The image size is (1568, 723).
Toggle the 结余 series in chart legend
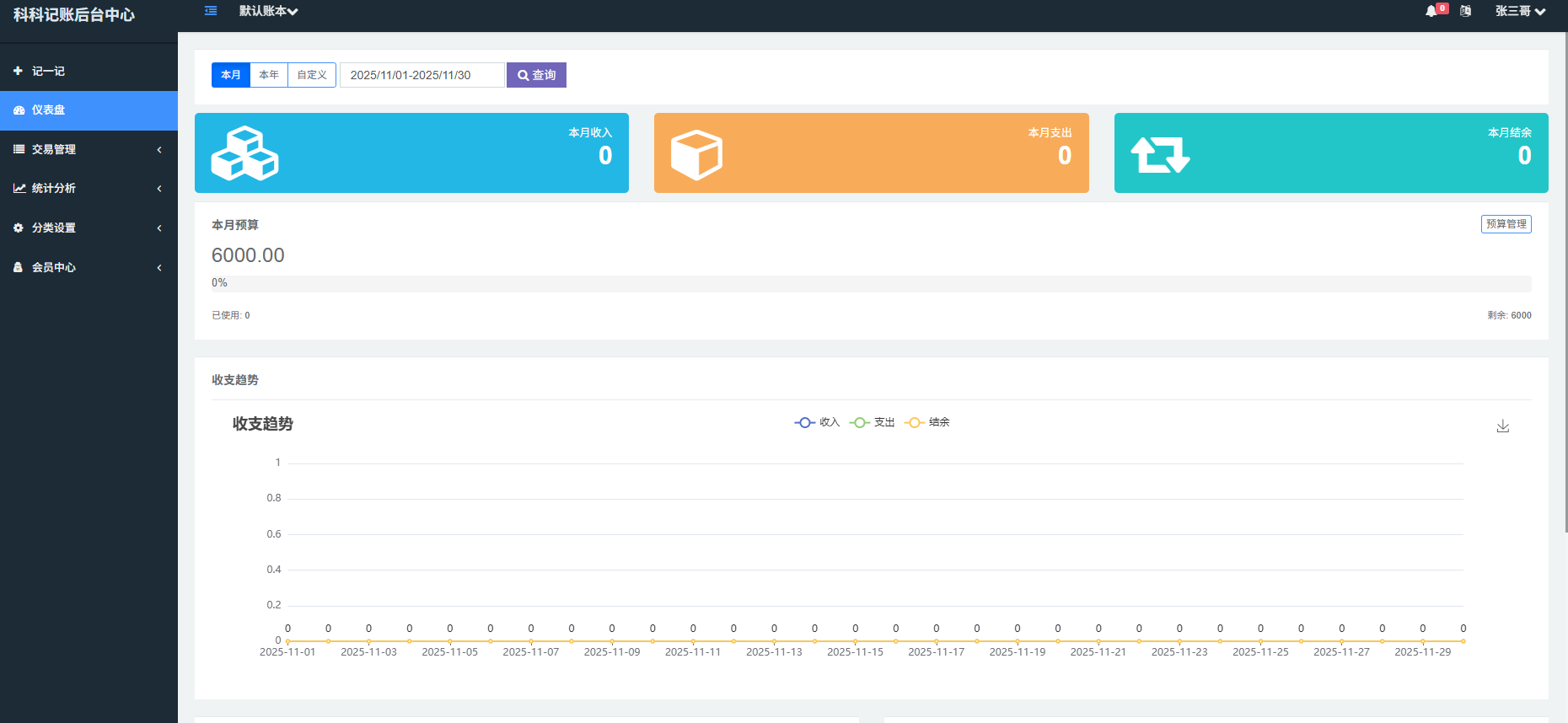(926, 422)
